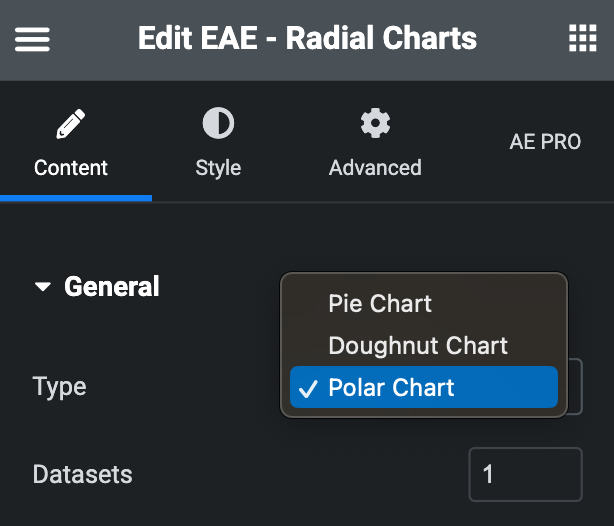The width and height of the screenshot is (614, 526).
Task: Click the gear Advanced icon
Action: coord(375,123)
